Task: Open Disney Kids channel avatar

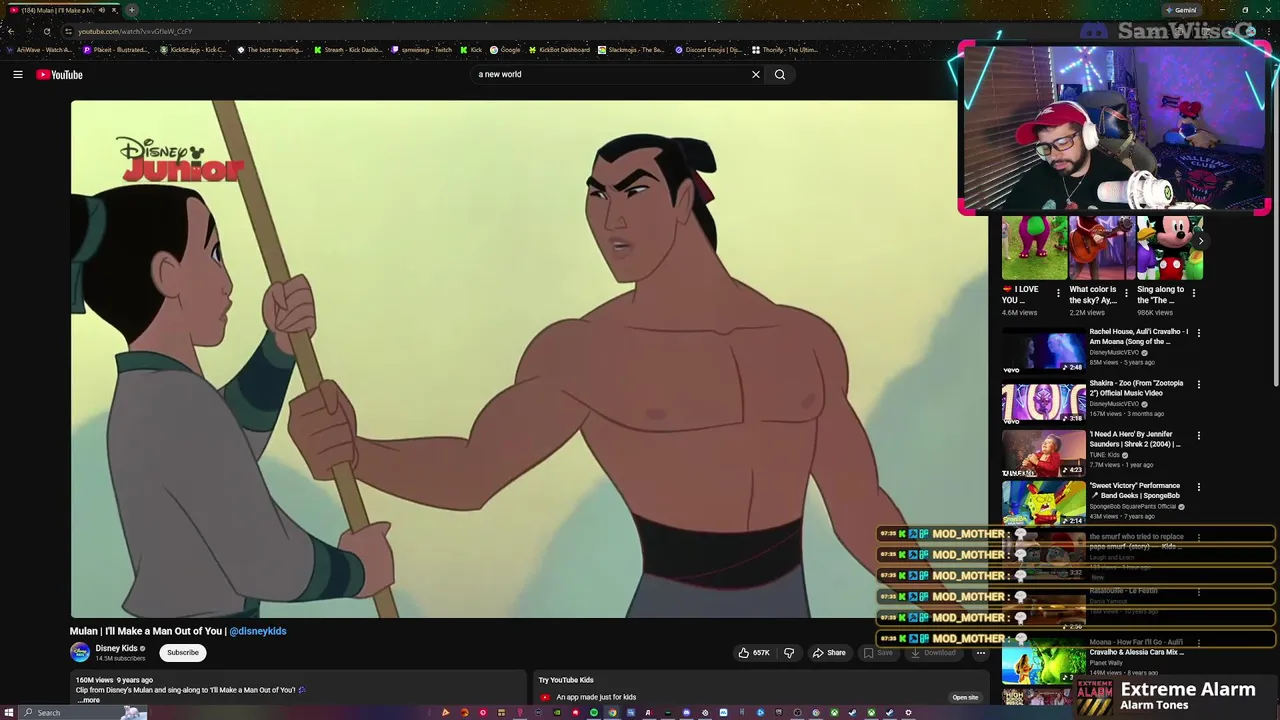Action: coord(80,652)
